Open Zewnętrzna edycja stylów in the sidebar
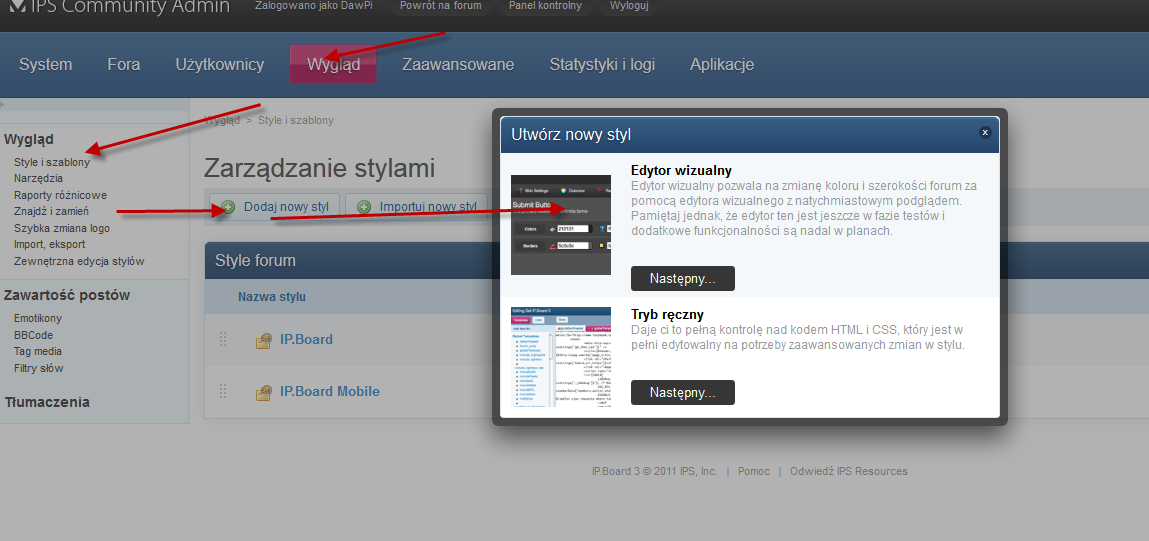Viewport: 1149px width, 541px height. coord(79,261)
